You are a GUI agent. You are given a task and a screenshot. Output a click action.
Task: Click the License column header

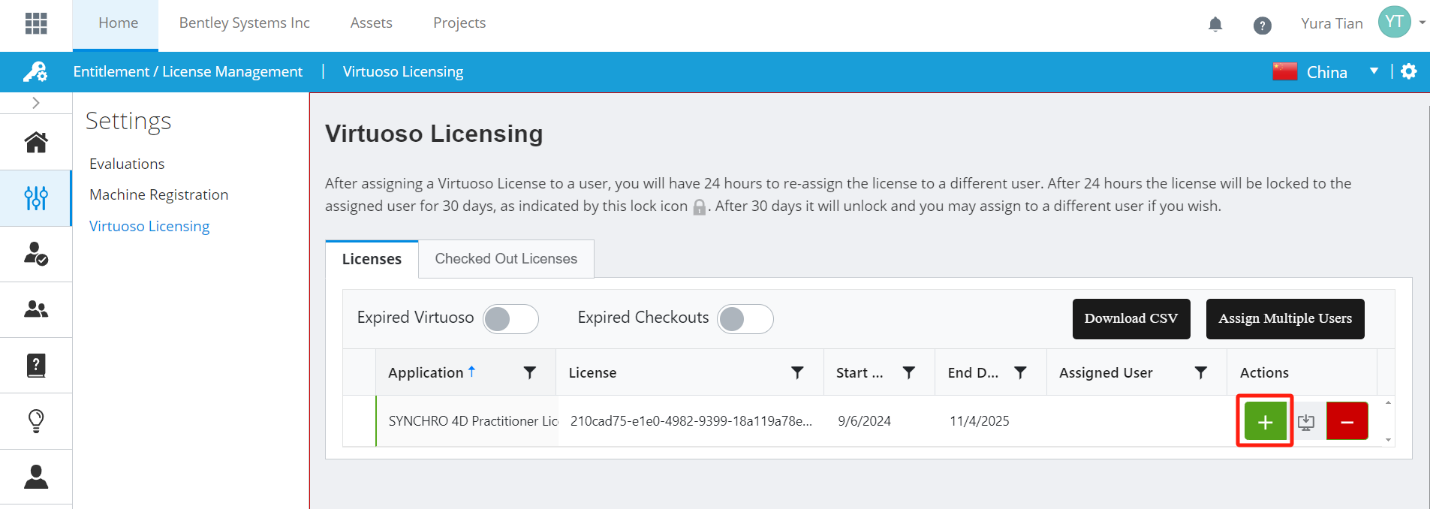coord(593,373)
